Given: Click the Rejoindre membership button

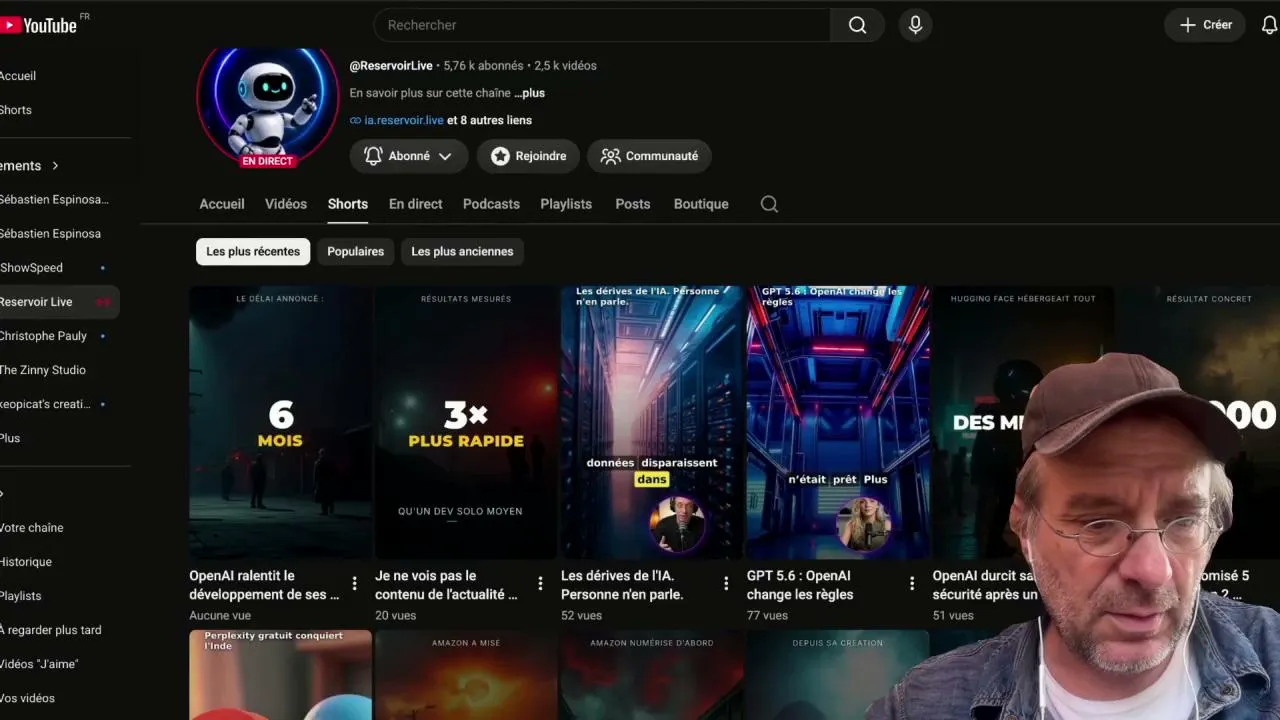Looking at the screenshot, I should (529, 156).
